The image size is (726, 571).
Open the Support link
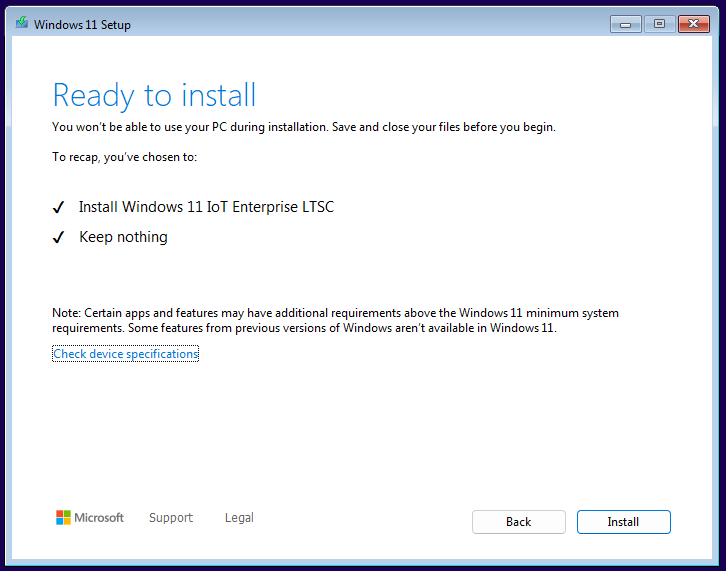point(171,517)
